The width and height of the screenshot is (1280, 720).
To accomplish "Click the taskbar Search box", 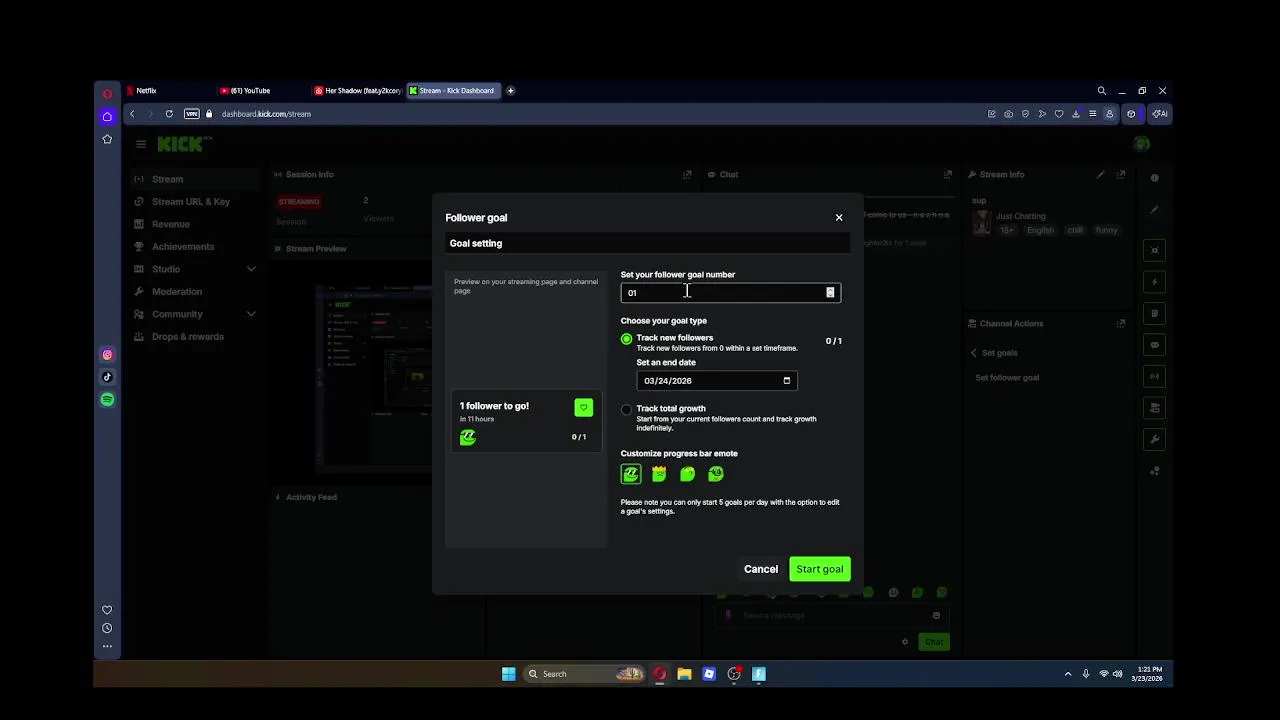I will pyautogui.click(x=584, y=674).
